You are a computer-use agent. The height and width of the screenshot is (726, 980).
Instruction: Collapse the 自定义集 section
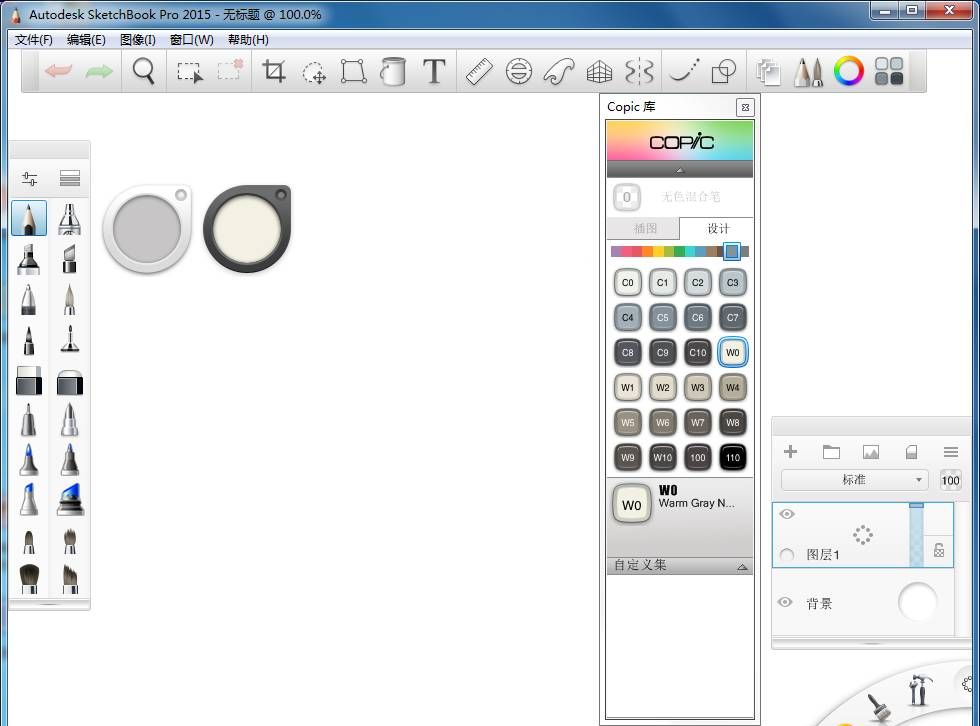point(742,567)
